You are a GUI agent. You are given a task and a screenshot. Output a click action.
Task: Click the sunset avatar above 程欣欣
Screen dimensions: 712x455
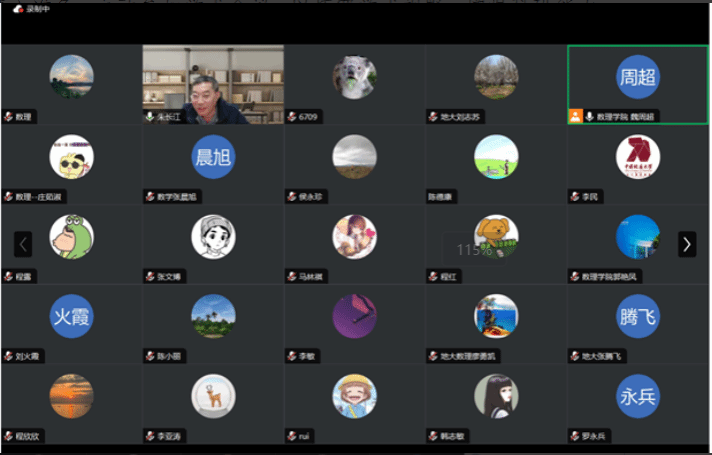[x=71, y=396]
